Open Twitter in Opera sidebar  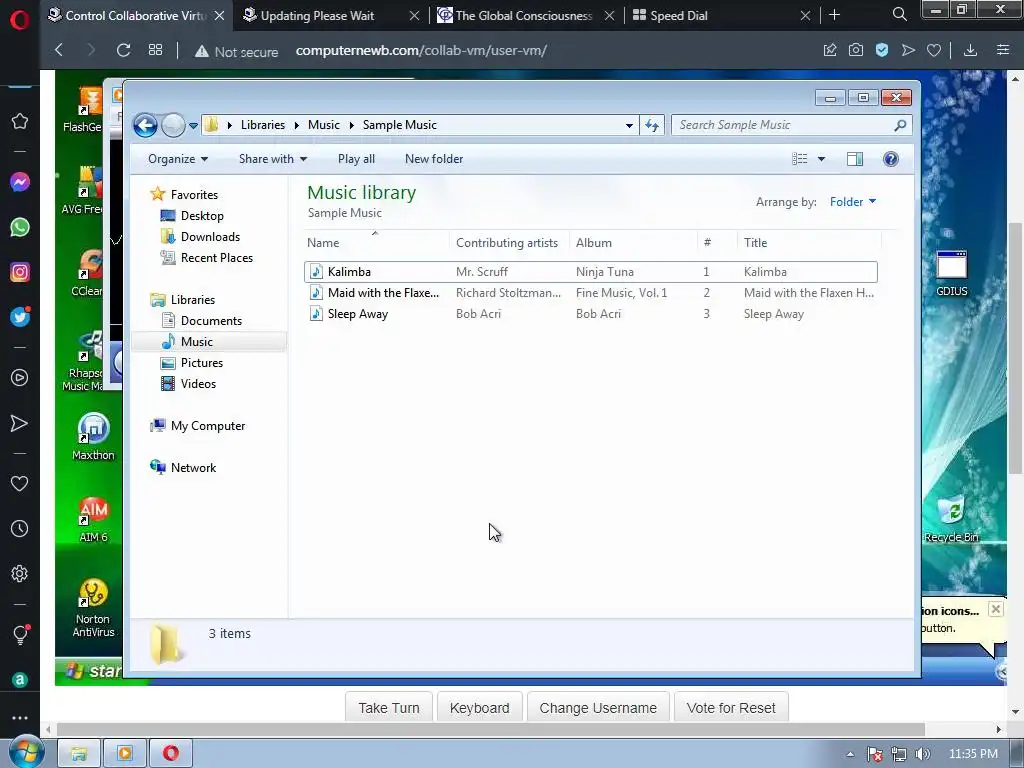[x=20, y=317]
